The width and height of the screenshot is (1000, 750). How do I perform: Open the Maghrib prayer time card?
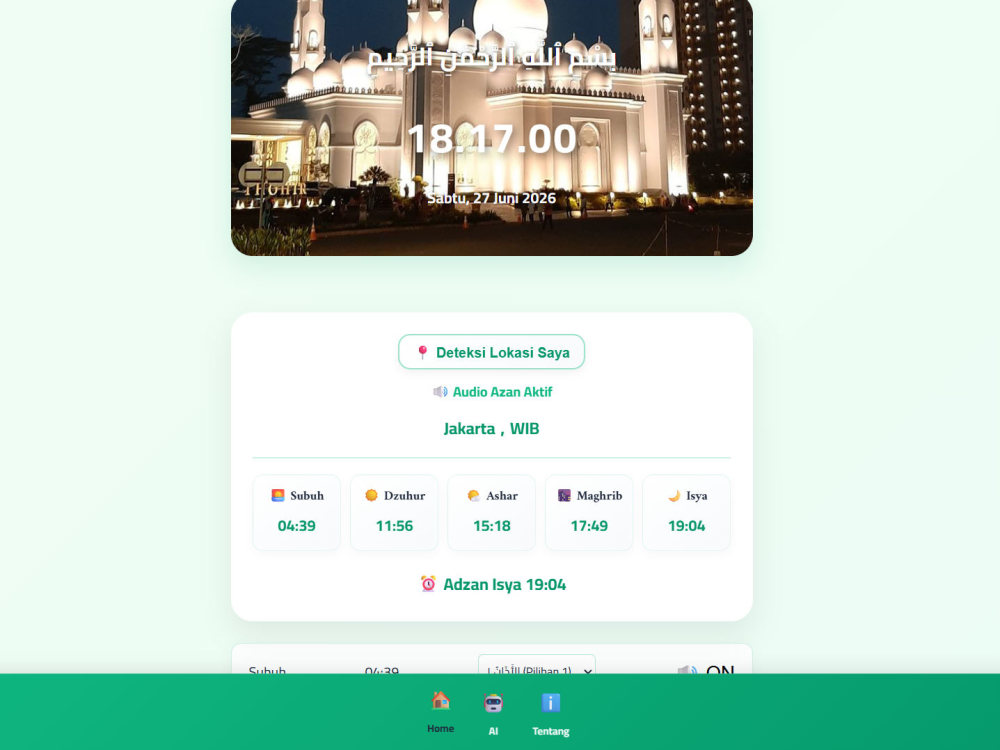(x=589, y=512)
